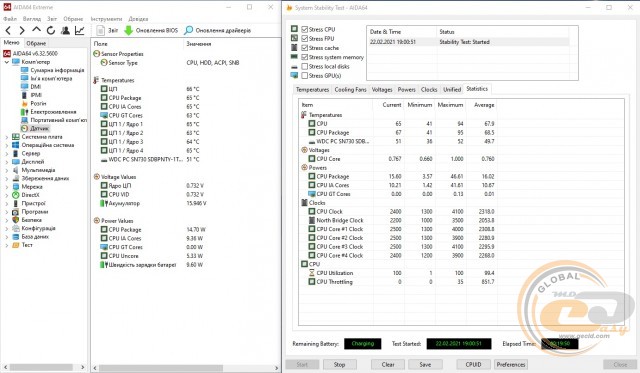The height and width of the screenshot is (373, 640).
Task: Open the IPMI tree entry
Action: click(36, 95)
